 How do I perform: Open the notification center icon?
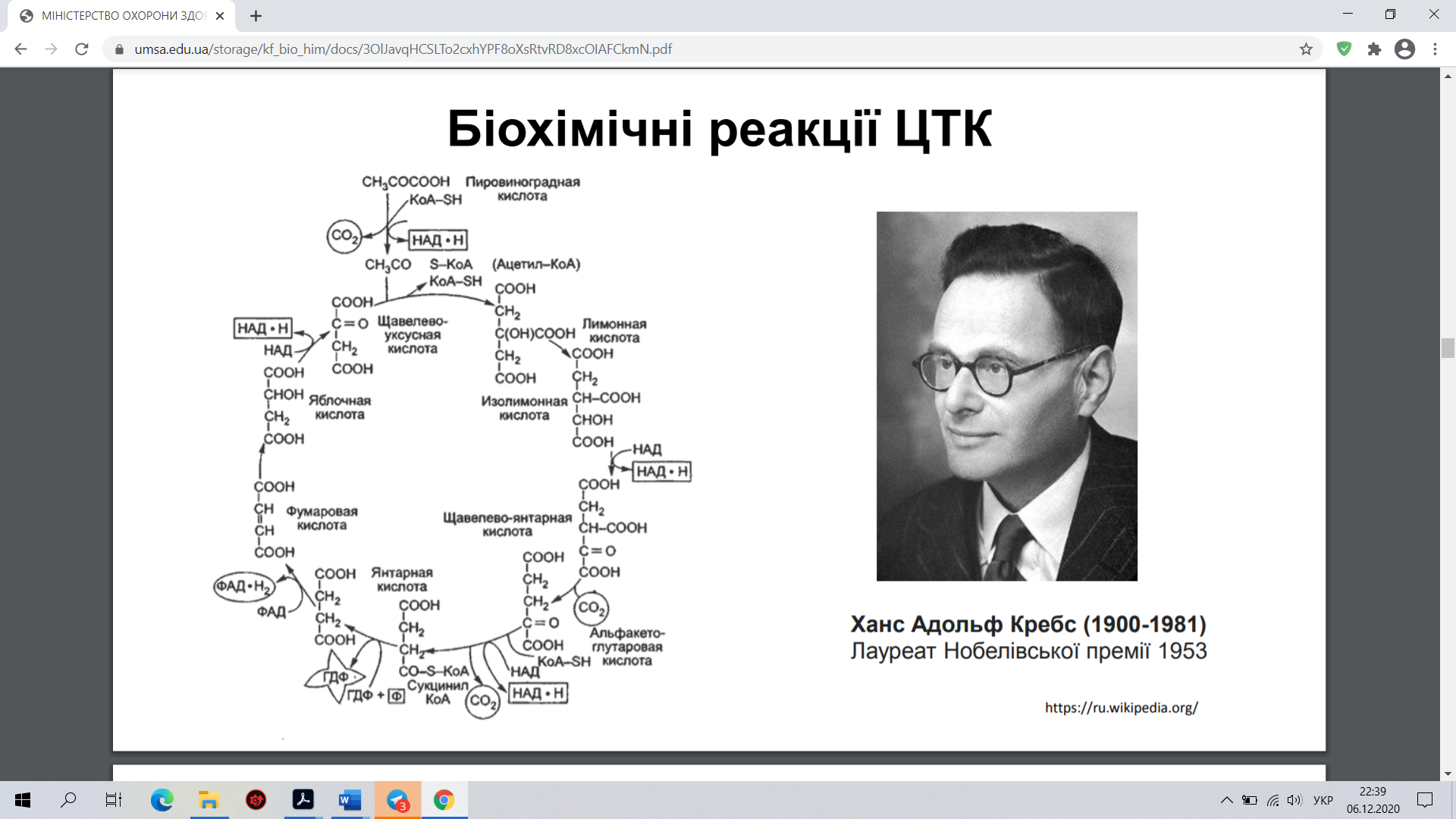point(1425,800)
